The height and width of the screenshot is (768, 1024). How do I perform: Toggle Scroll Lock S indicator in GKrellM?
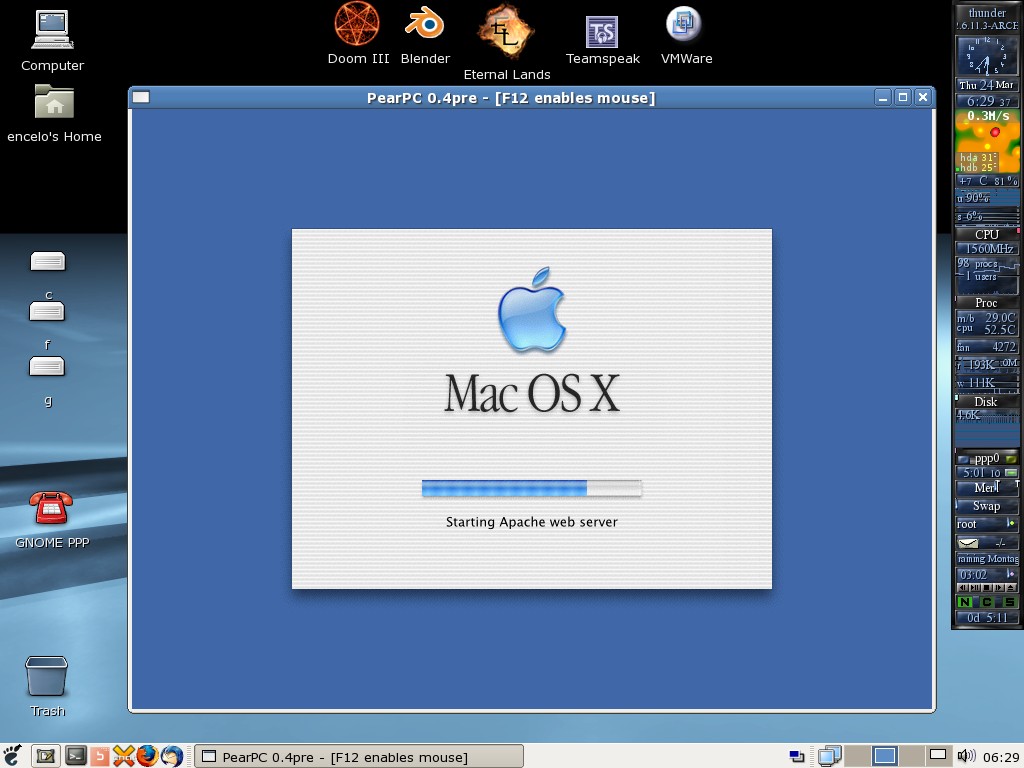tap(1009, 601)
